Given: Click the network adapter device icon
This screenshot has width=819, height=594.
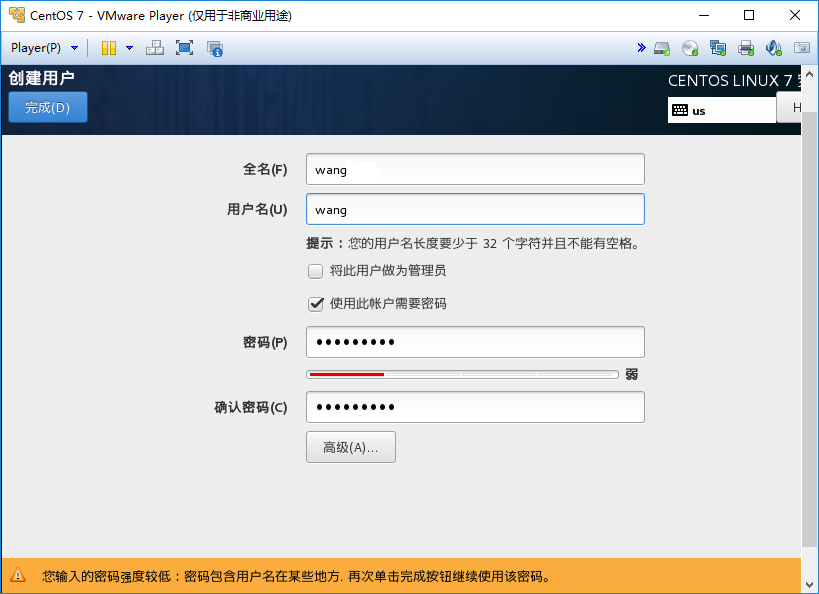Looking at the screenshot, I should (x=718, y=49).
